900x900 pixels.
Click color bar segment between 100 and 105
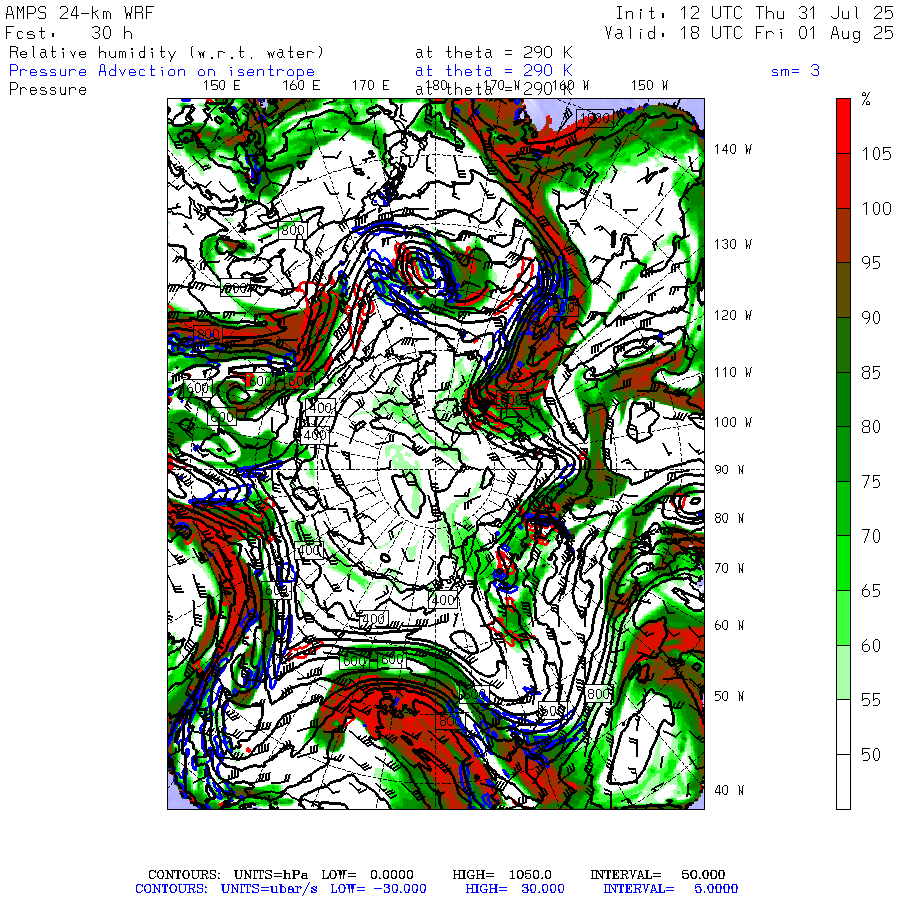pos(843,181)
